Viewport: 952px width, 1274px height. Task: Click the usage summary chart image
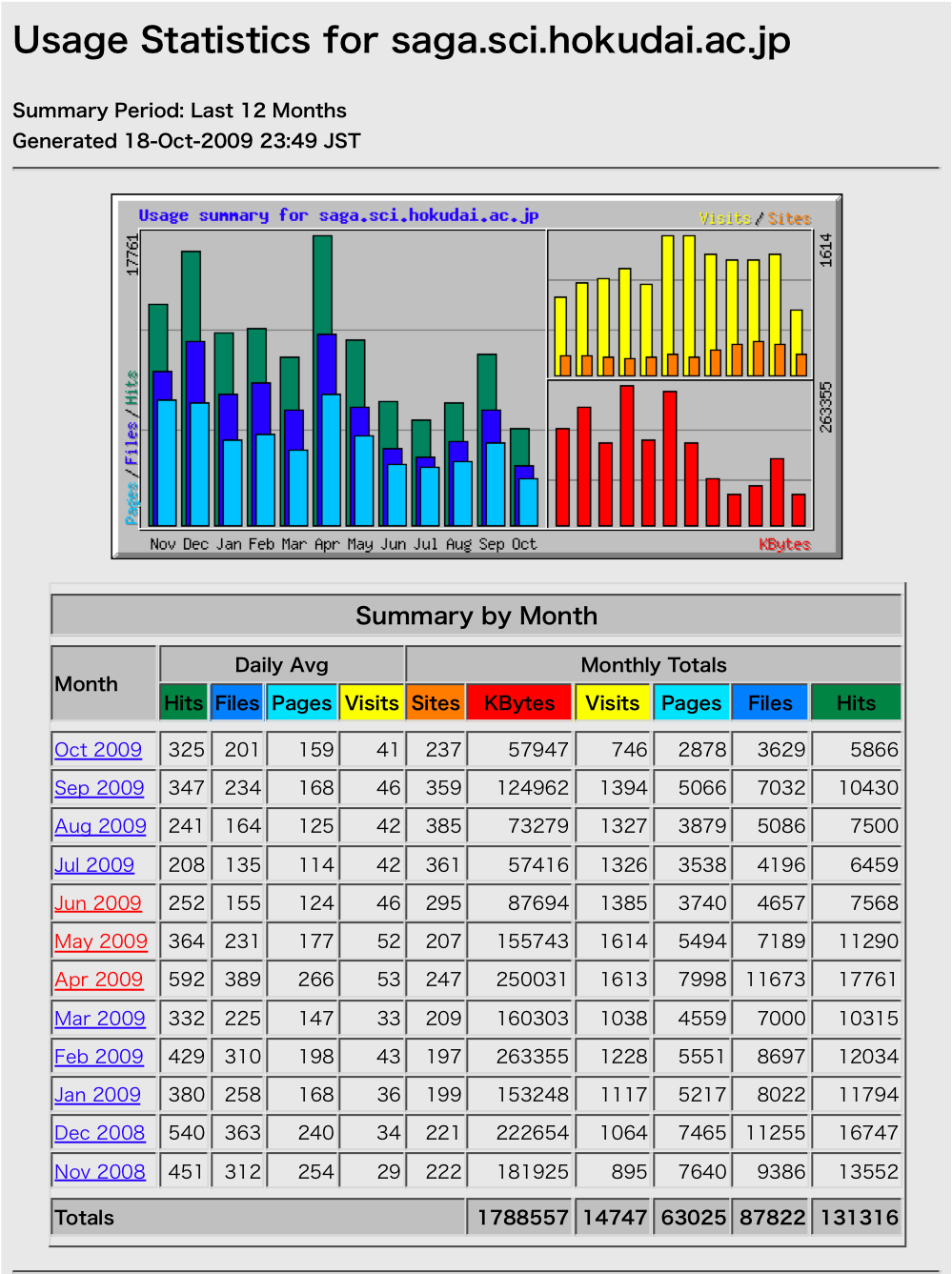(x=476, y=376)
